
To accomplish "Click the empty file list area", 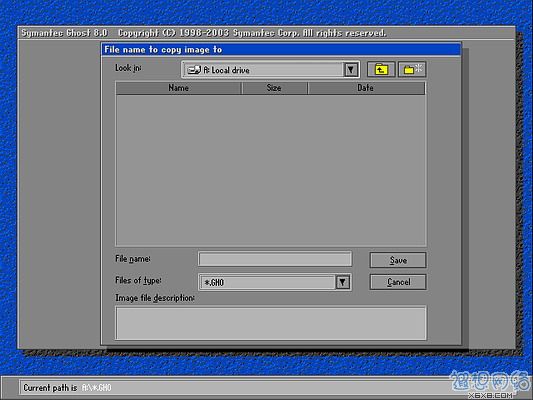I will coord(271,170).
